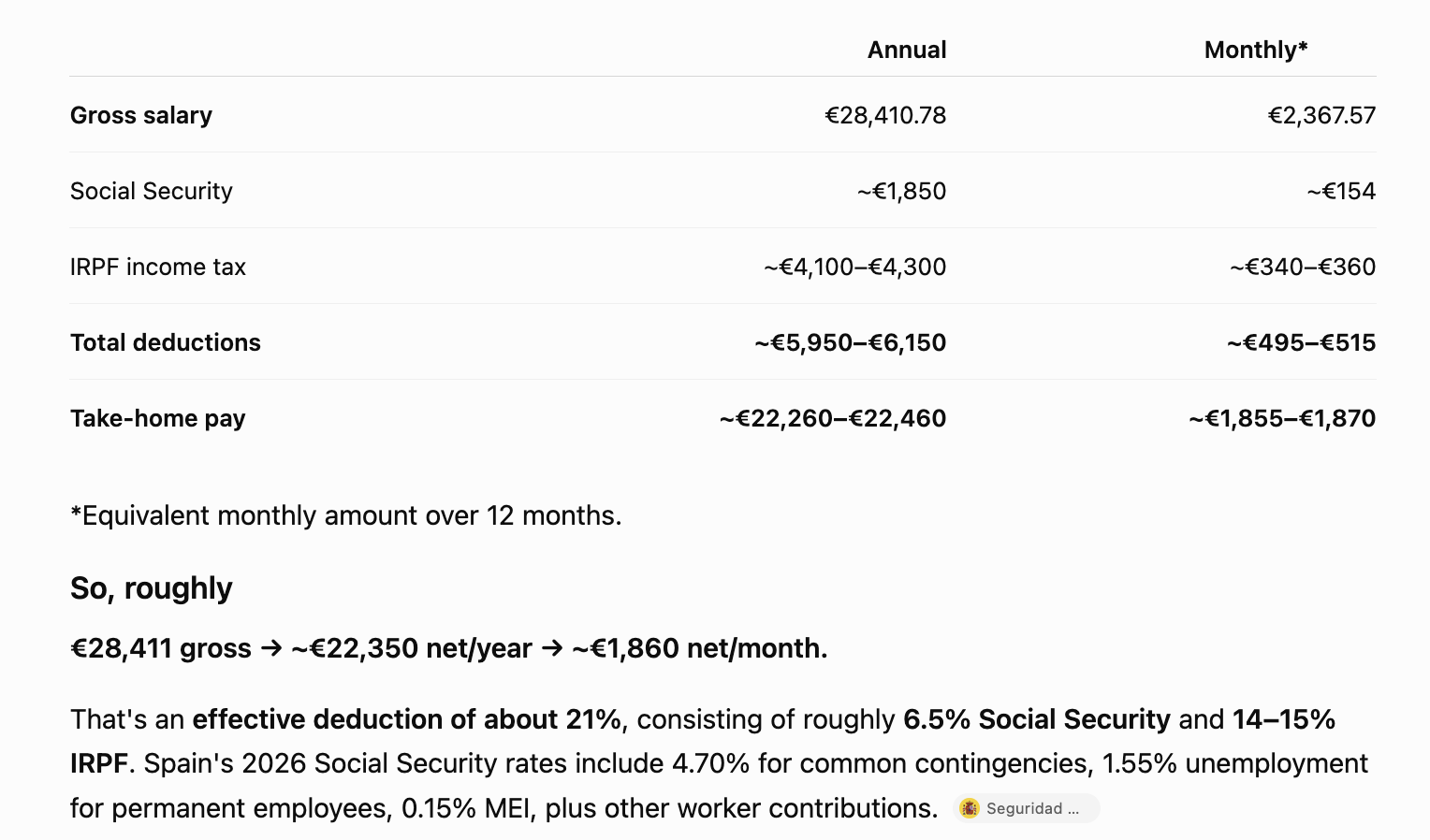Open the Seguridad source citation chip
This screenshot has width=1430, height=840.
(1026, 808)
